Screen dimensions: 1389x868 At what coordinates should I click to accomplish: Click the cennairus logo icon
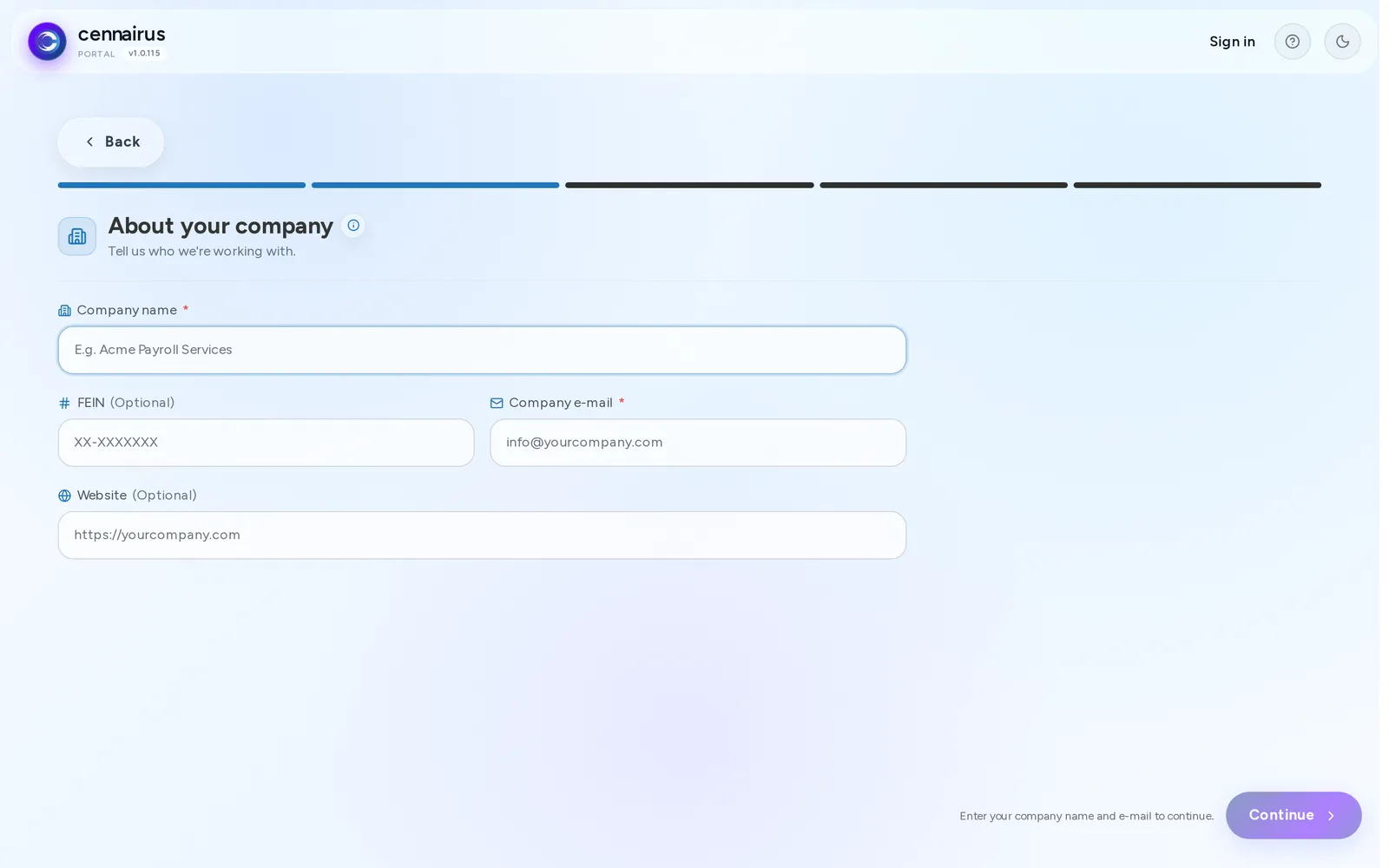coord(47,42)
